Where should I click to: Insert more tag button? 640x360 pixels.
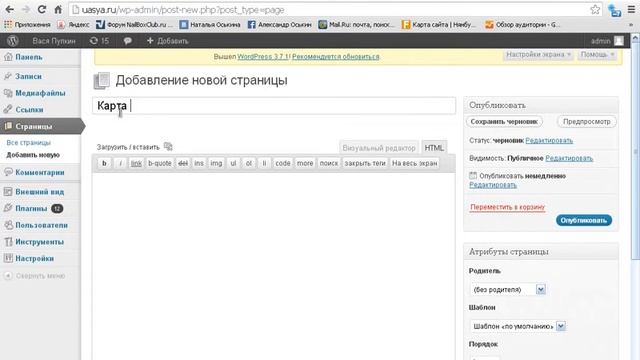tap(305, 163)
